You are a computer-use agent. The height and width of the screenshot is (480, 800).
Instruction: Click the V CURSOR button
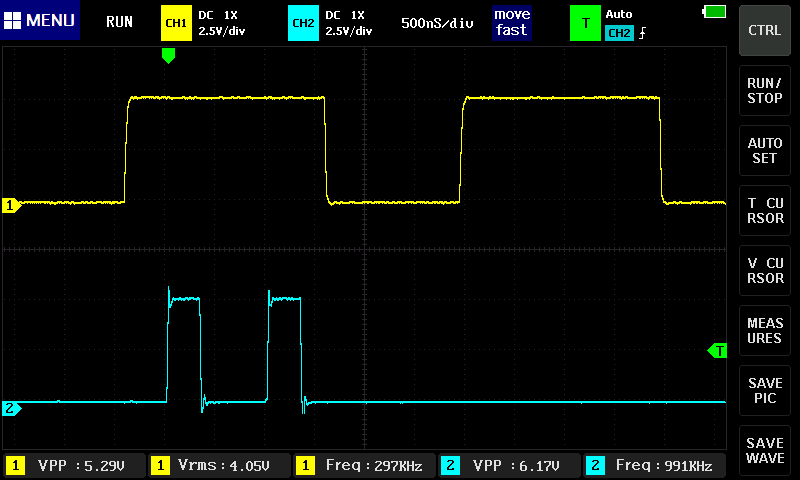coord(765,271)
